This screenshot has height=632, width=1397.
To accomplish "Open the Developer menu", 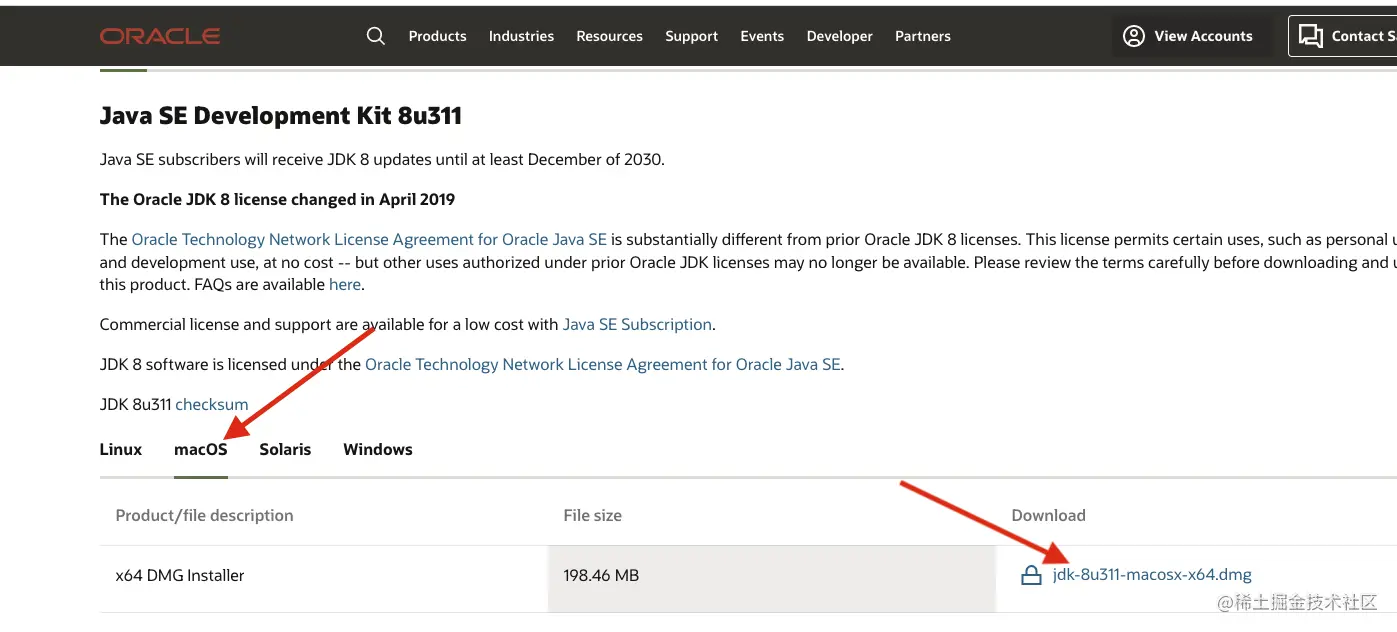I will point(839,36).
